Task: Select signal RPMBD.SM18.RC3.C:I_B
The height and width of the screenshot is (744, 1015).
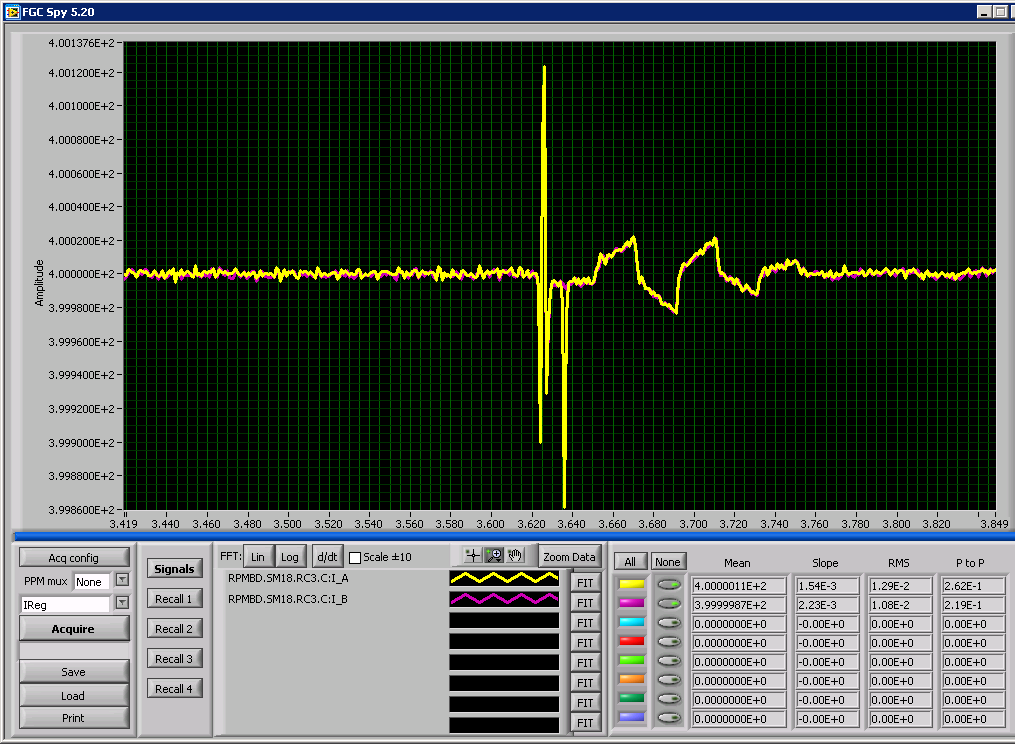Action: (288, 599)
